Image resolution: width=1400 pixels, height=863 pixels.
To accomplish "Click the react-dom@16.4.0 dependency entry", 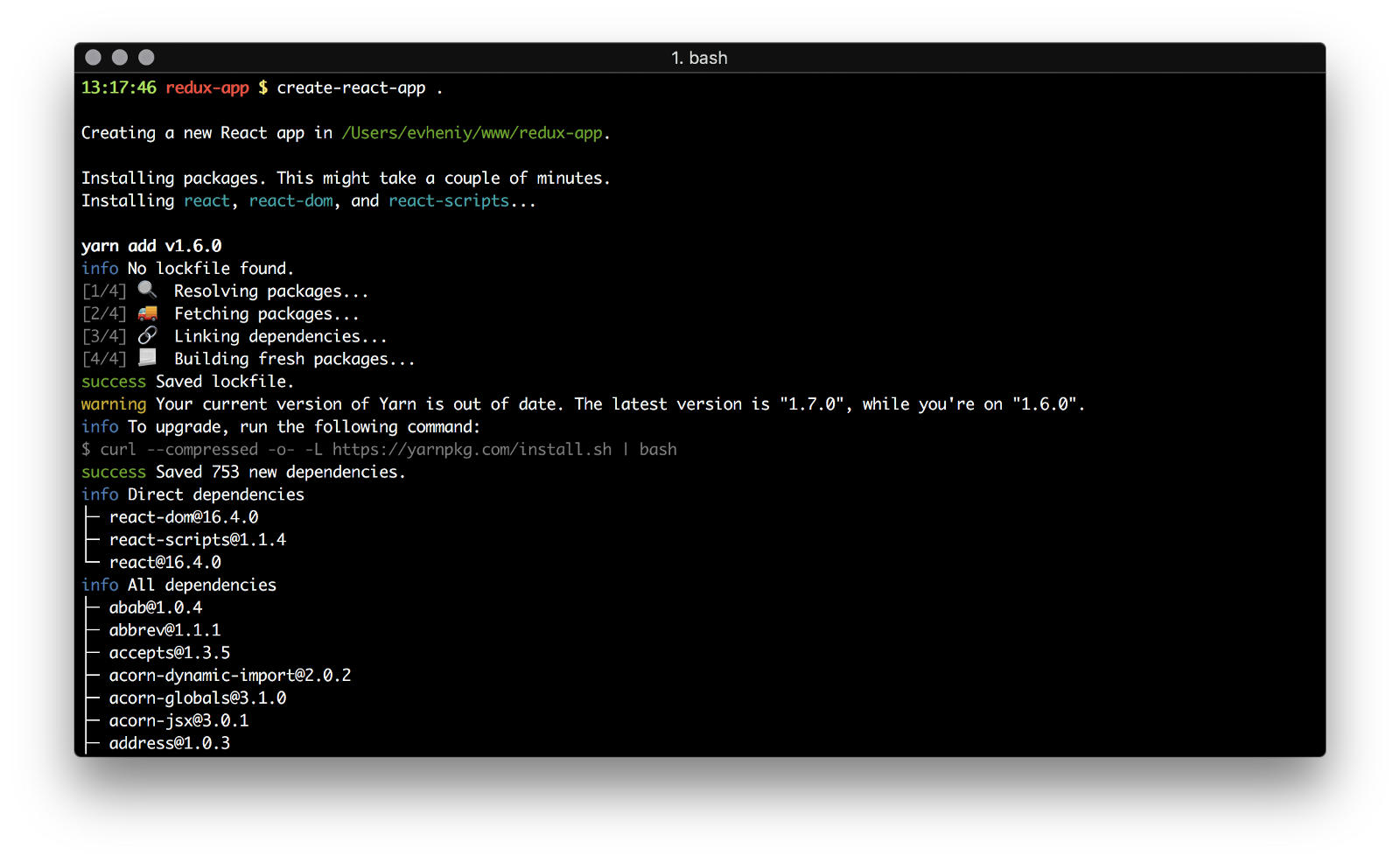I will tap(184, 517).
